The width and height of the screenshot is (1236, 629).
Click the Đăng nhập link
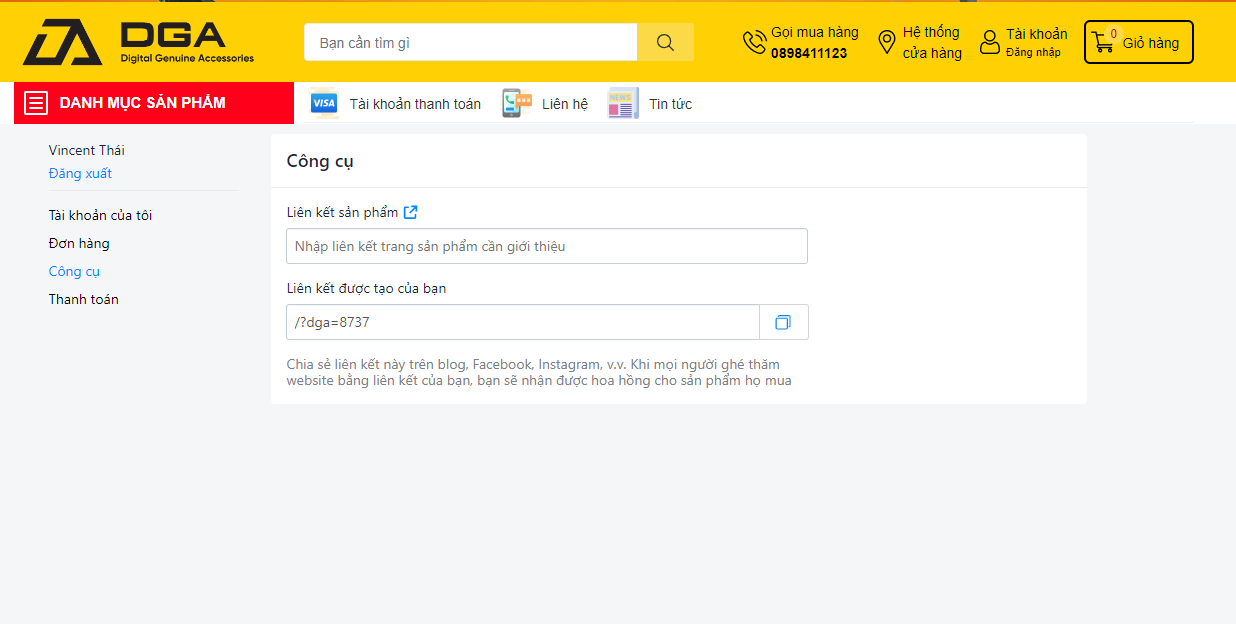tap(1033, 52)
